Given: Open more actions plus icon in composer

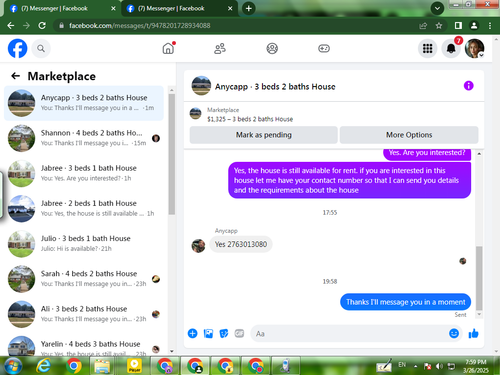Looking at the screenshot, I should (x=192, y=333).
